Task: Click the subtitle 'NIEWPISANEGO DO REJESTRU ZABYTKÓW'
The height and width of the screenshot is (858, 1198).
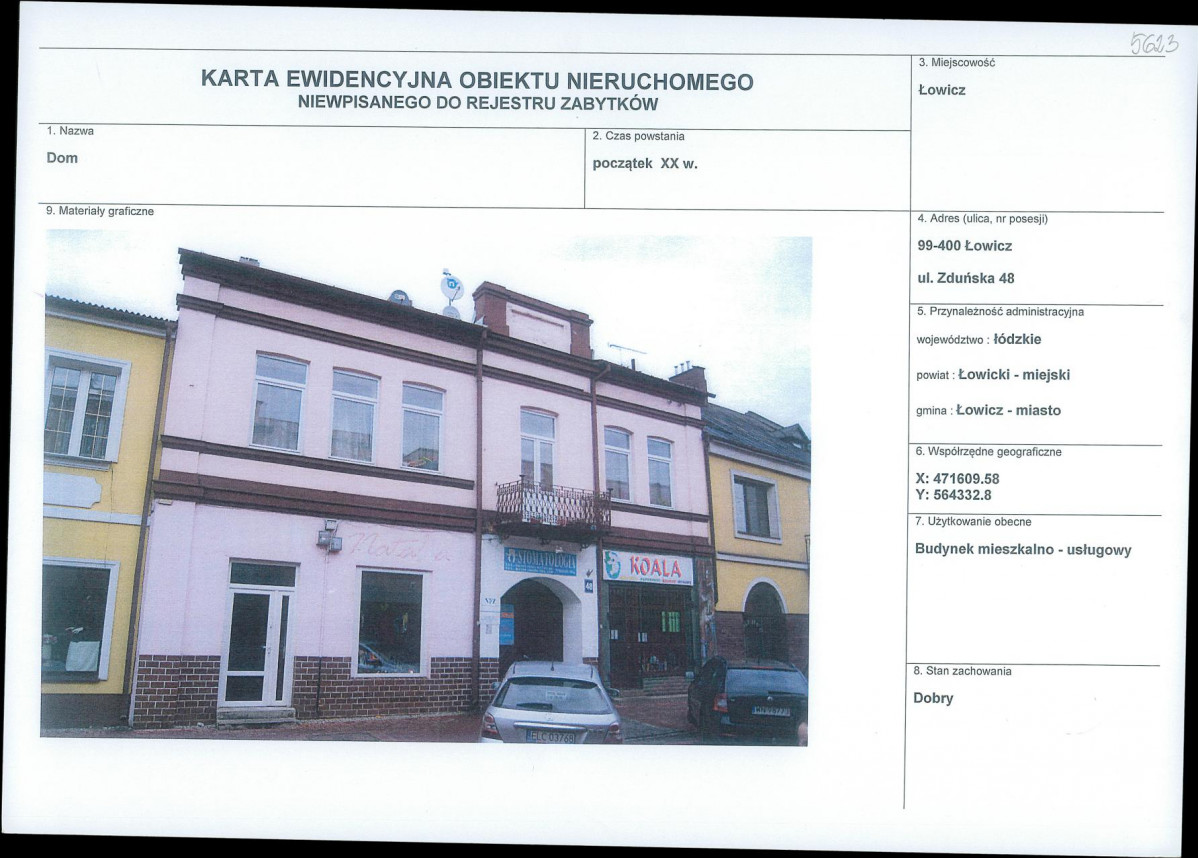Action: coord(478,104)
